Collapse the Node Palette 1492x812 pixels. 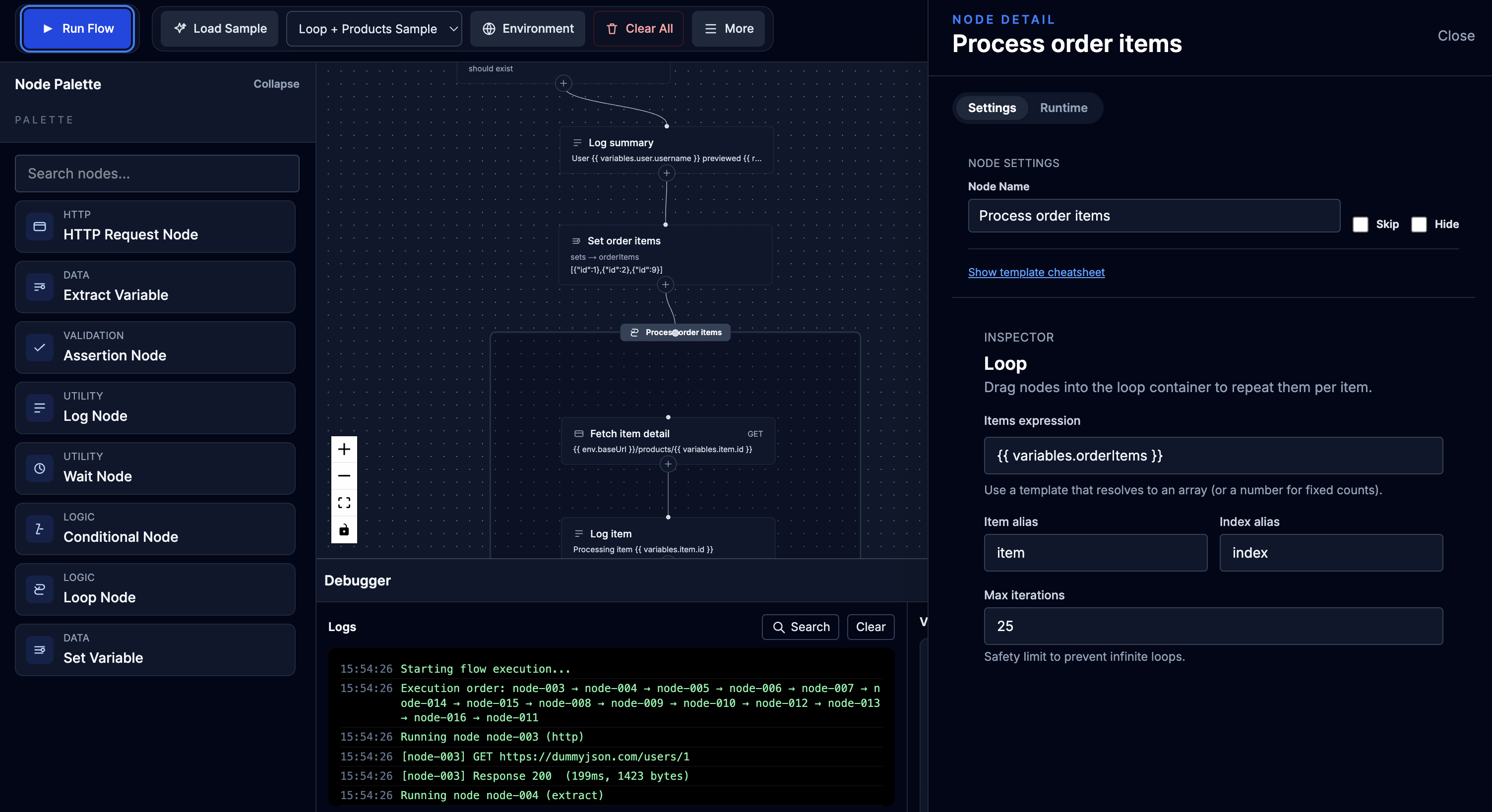pos(276,84)
